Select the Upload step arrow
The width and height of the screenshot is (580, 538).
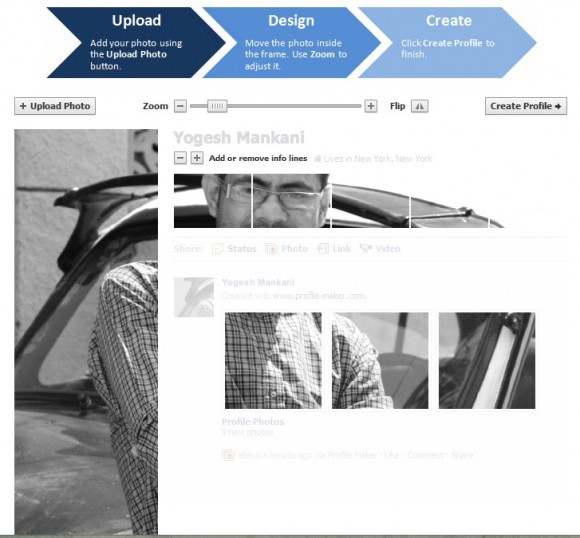pos(136,43)
